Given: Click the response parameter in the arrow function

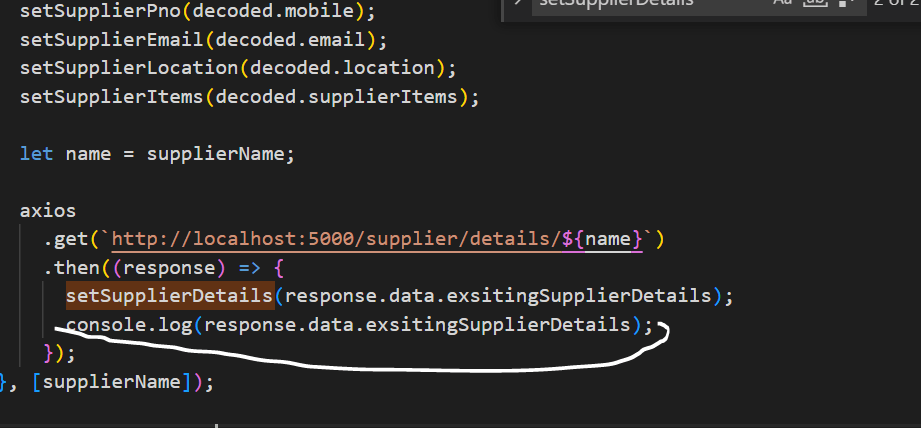Looking at the screenshot, I should tap(169, 268).
